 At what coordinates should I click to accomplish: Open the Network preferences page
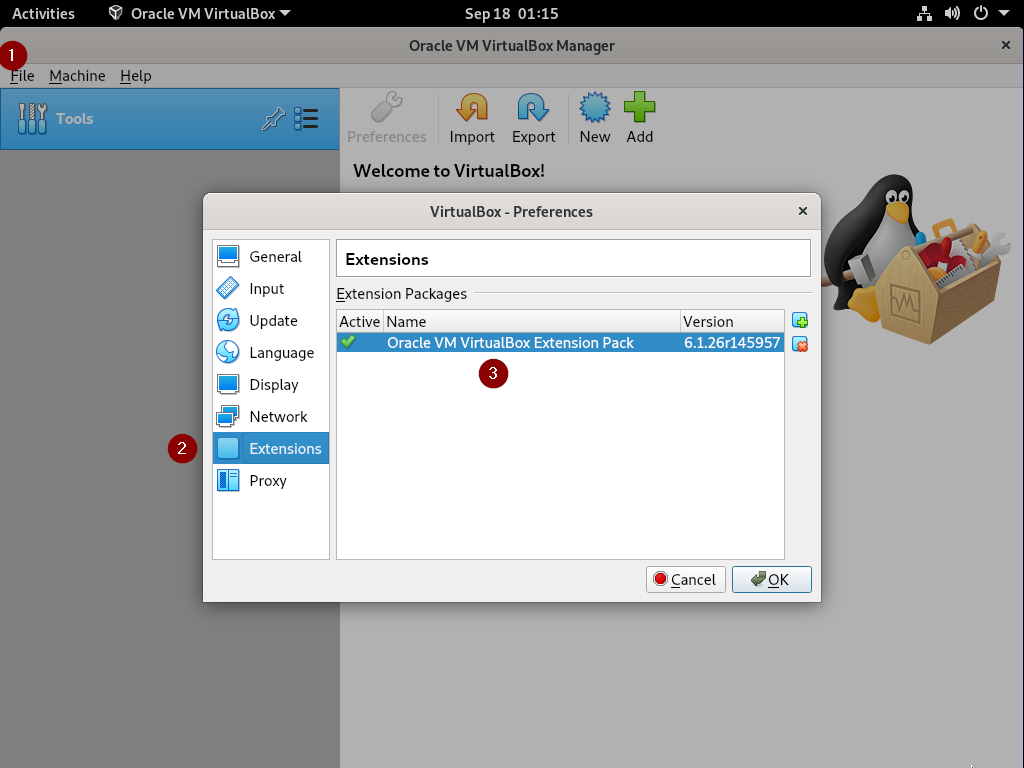(x=270, y=417)
